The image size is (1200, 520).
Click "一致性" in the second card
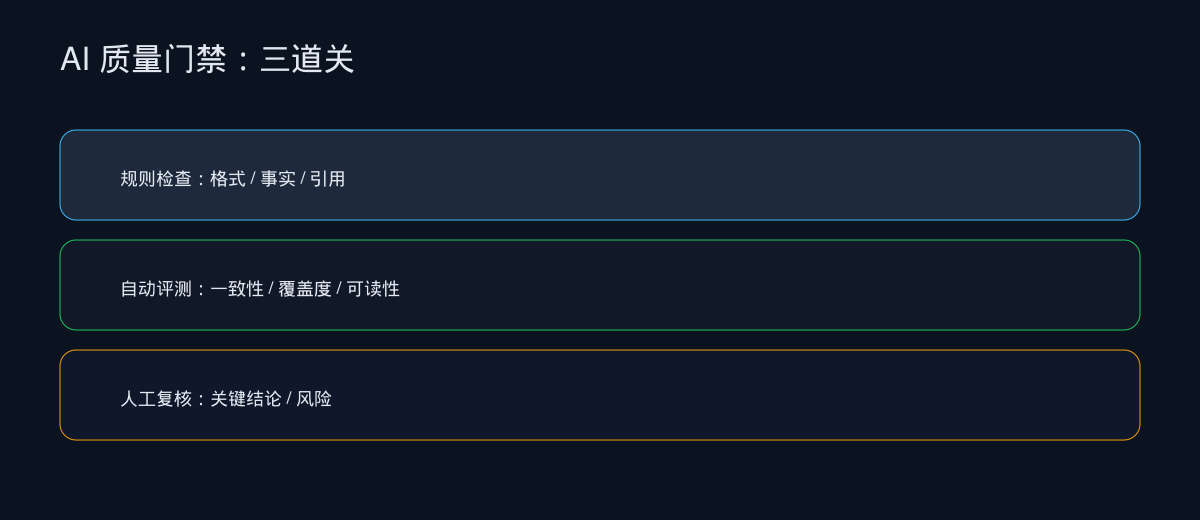[237, 289]
